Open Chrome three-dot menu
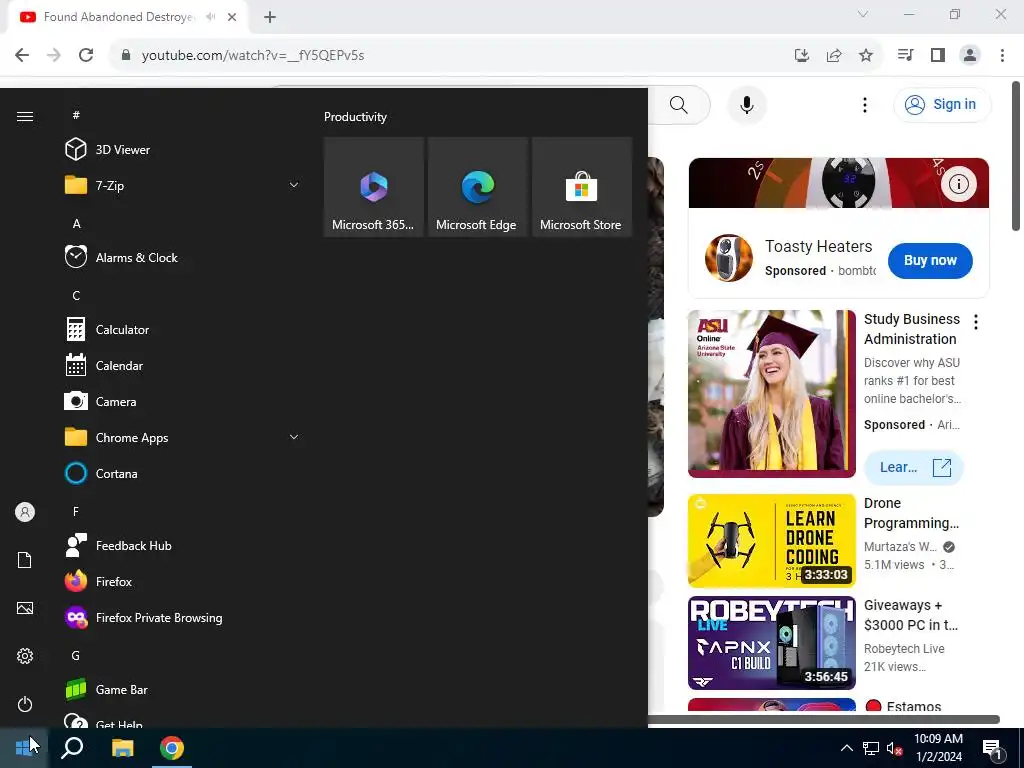This screenshot has width=1024, height=768. 1002,55
